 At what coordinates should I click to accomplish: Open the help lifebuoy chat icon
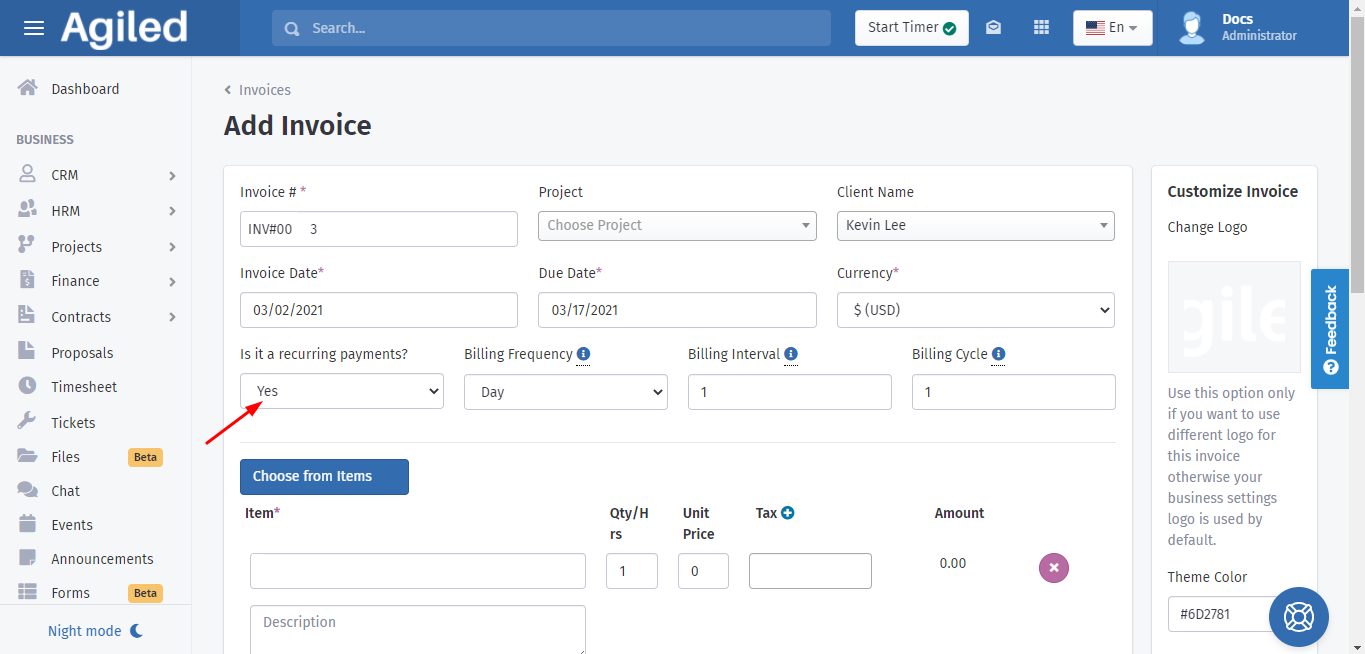click(1298, 616)
